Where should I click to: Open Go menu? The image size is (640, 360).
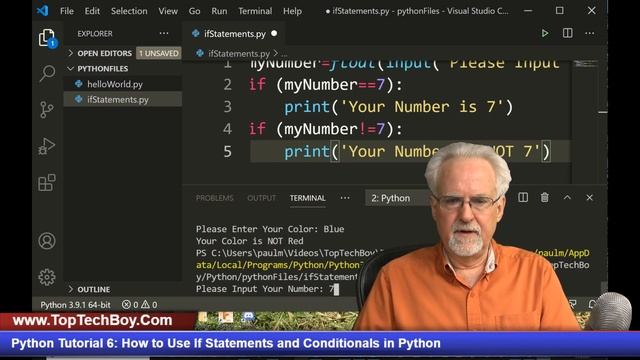(x=194, y=11)
